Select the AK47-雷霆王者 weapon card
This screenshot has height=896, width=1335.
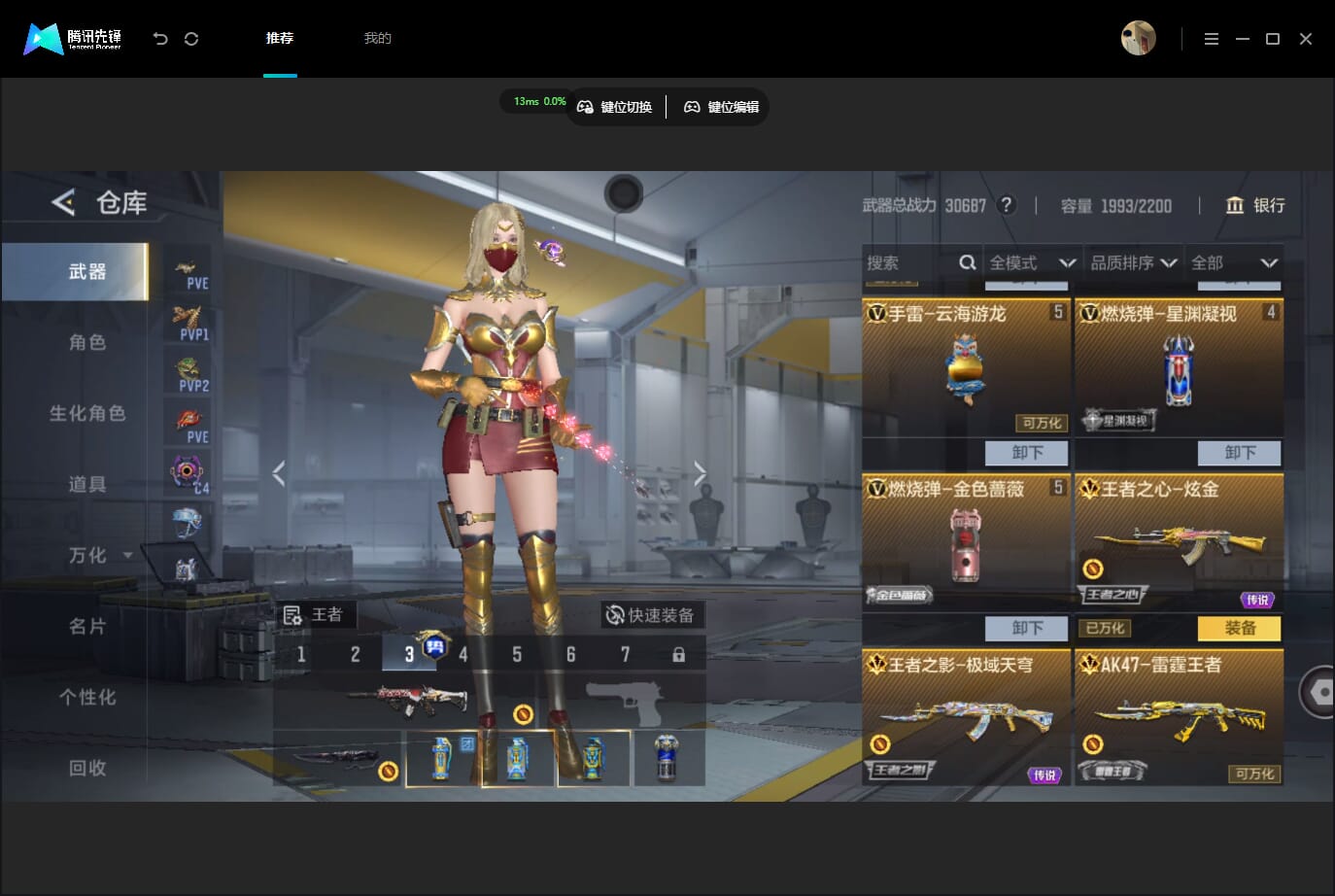1179,717
